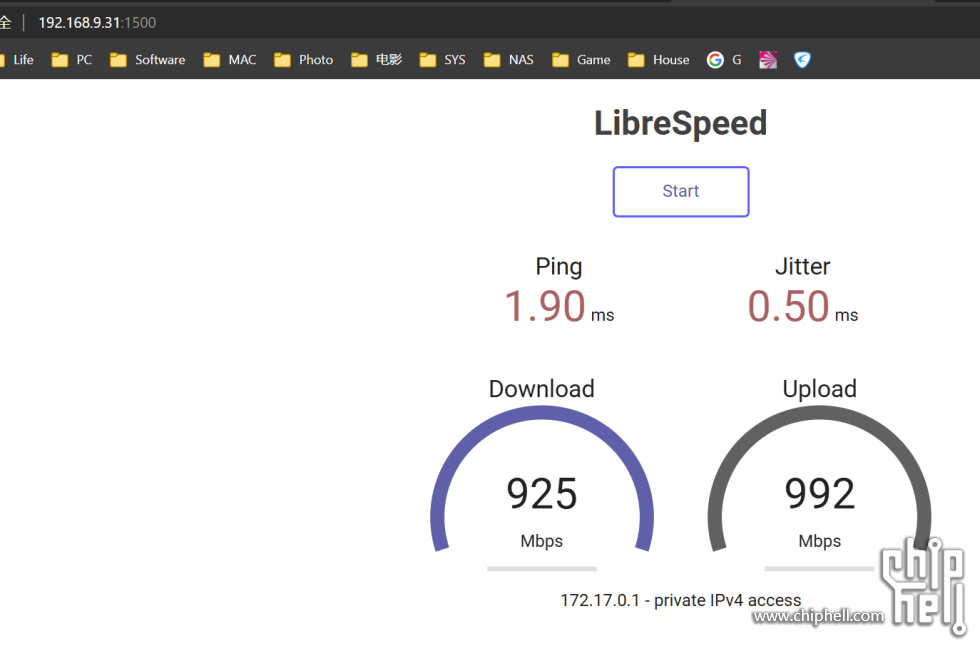
Task: Open the Game bookmark folder
Action: pos(581,60)
